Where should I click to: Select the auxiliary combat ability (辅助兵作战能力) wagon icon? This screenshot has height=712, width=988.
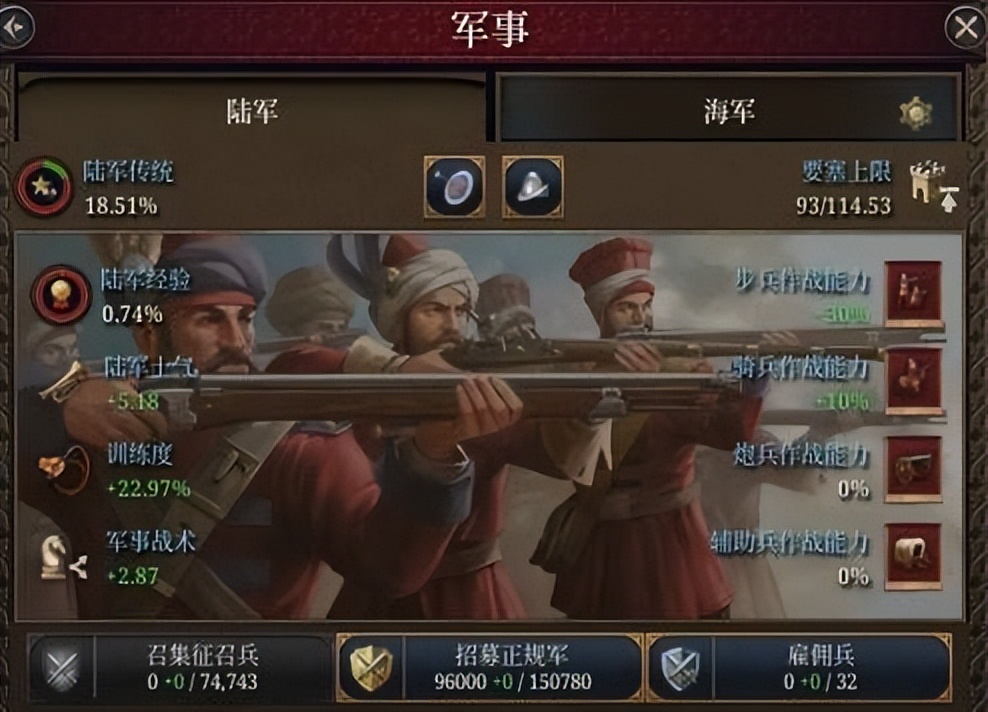point(914,557)
